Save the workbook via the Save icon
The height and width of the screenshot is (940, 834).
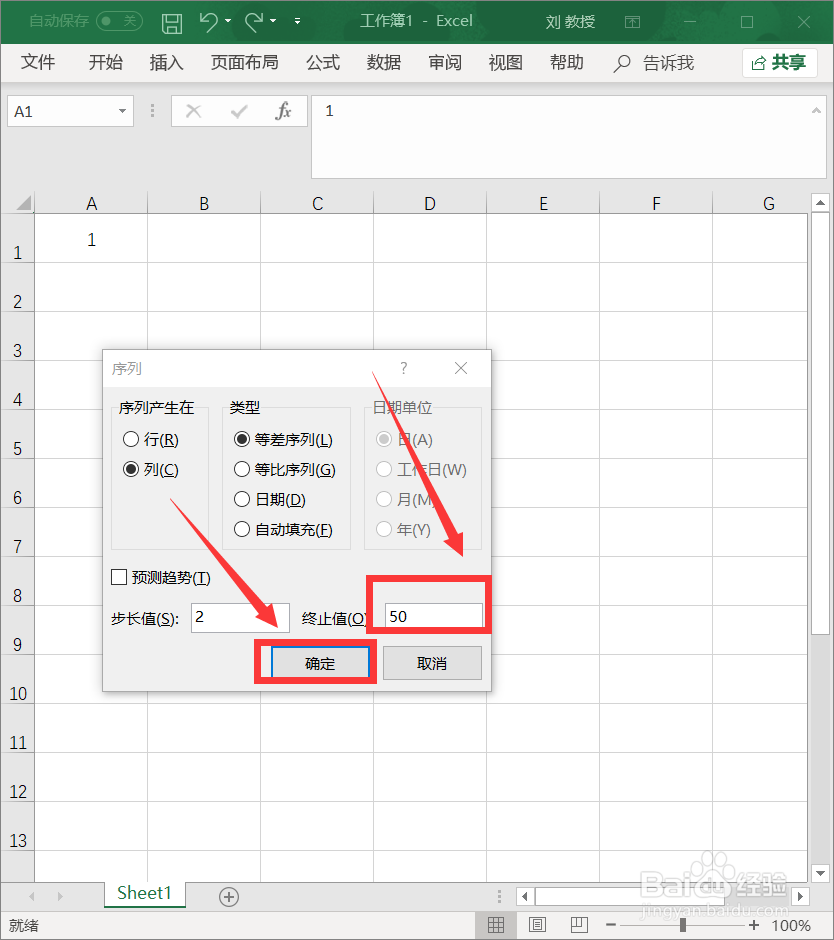click(171, 21)
